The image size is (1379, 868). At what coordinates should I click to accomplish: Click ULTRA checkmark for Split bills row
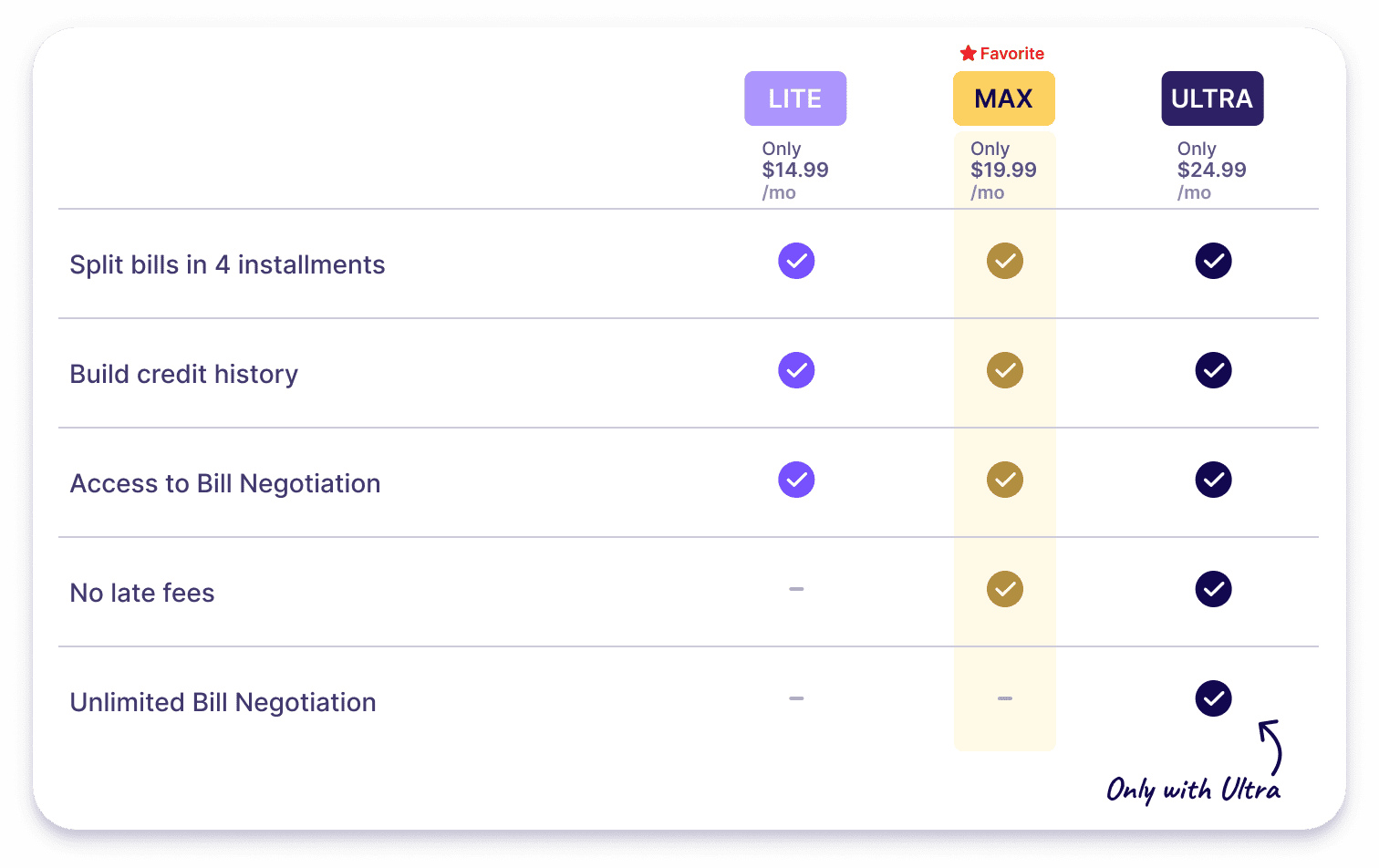pyautogui.click(x=1214, y=261)
